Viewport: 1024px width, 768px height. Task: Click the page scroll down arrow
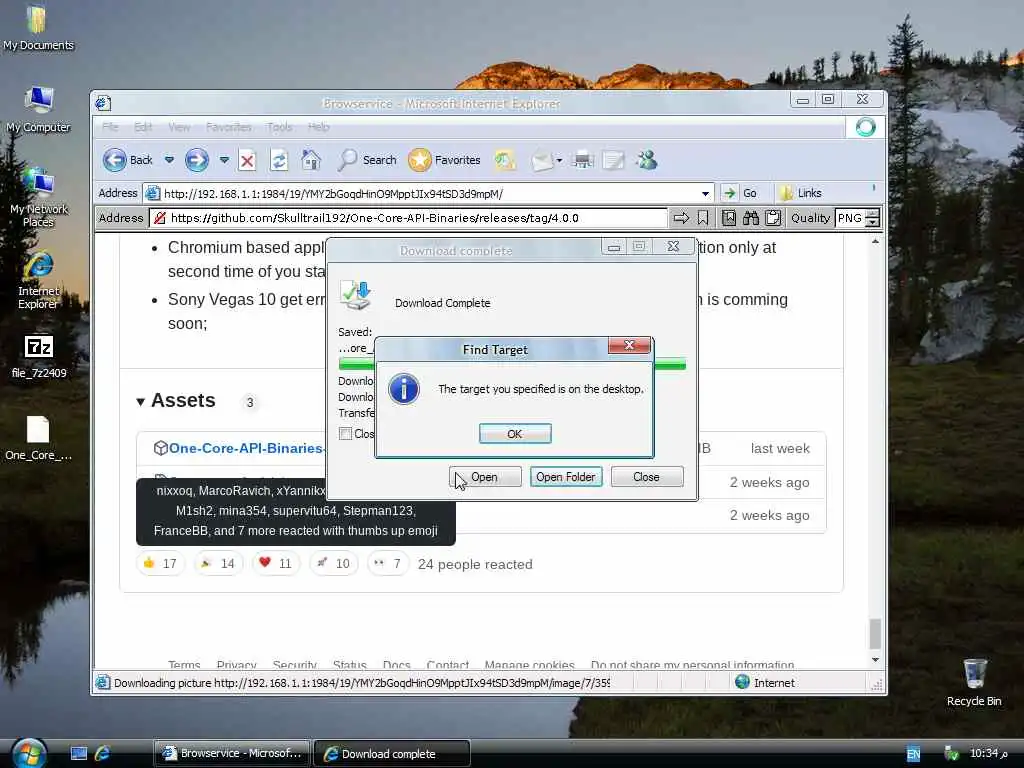click(x=875, y=660)
